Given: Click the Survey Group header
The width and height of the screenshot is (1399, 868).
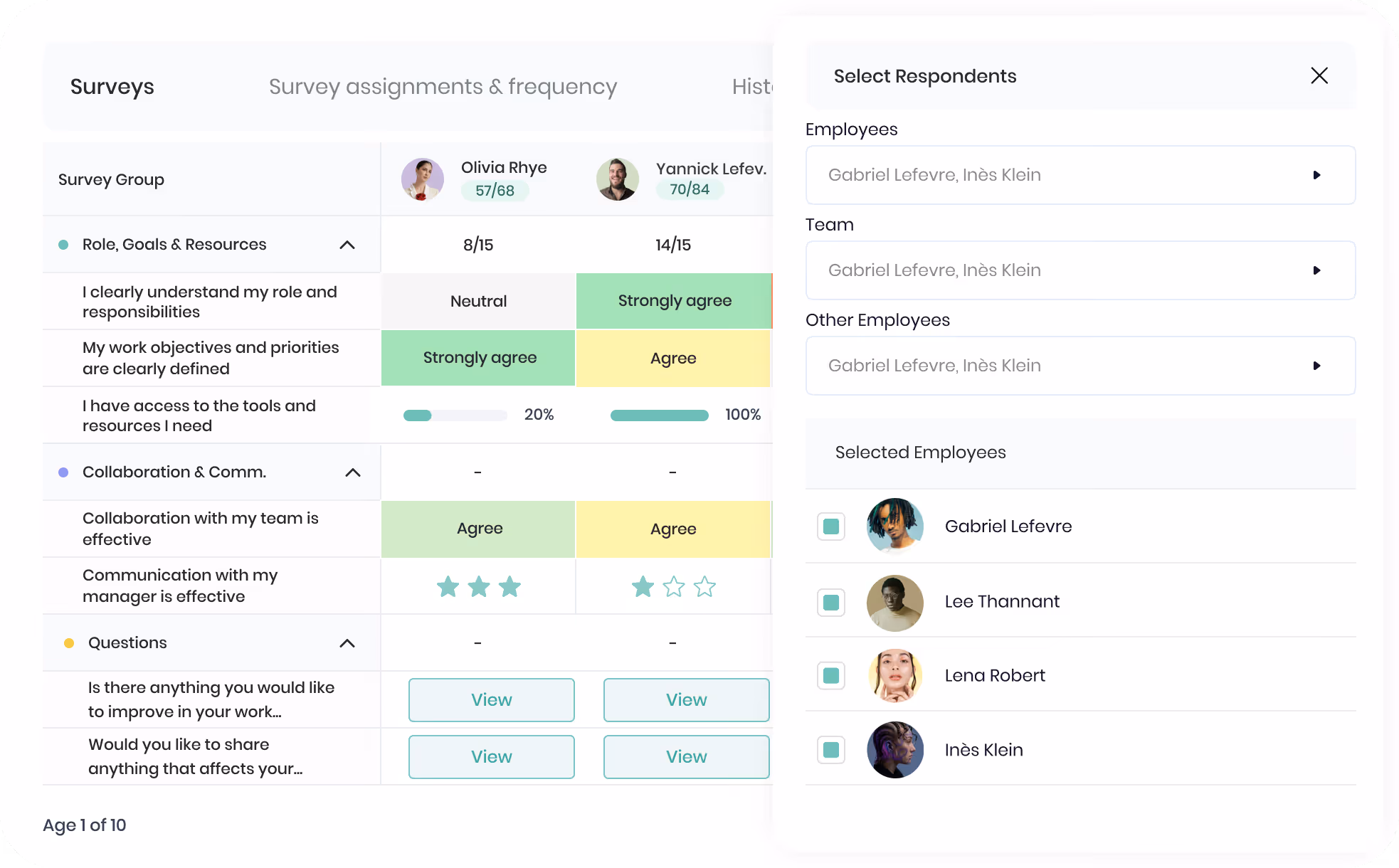Looking at the screenshot, I should (x=111, y=179).
